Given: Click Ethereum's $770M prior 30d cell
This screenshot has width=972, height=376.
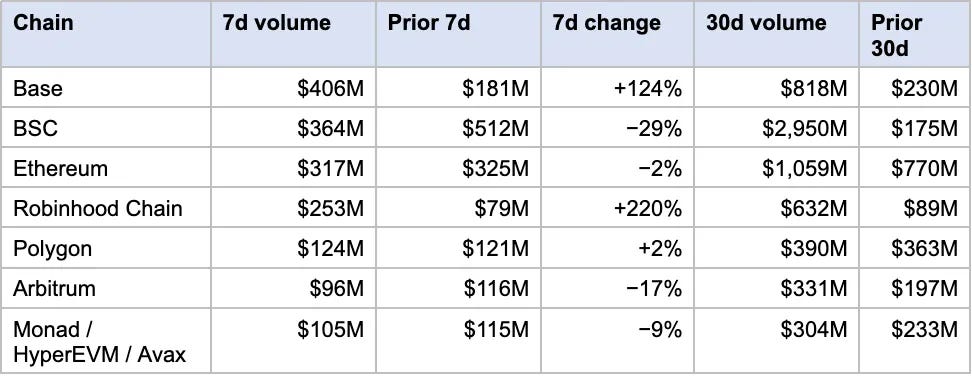Looking at the screenshot, I should point(914,168).
